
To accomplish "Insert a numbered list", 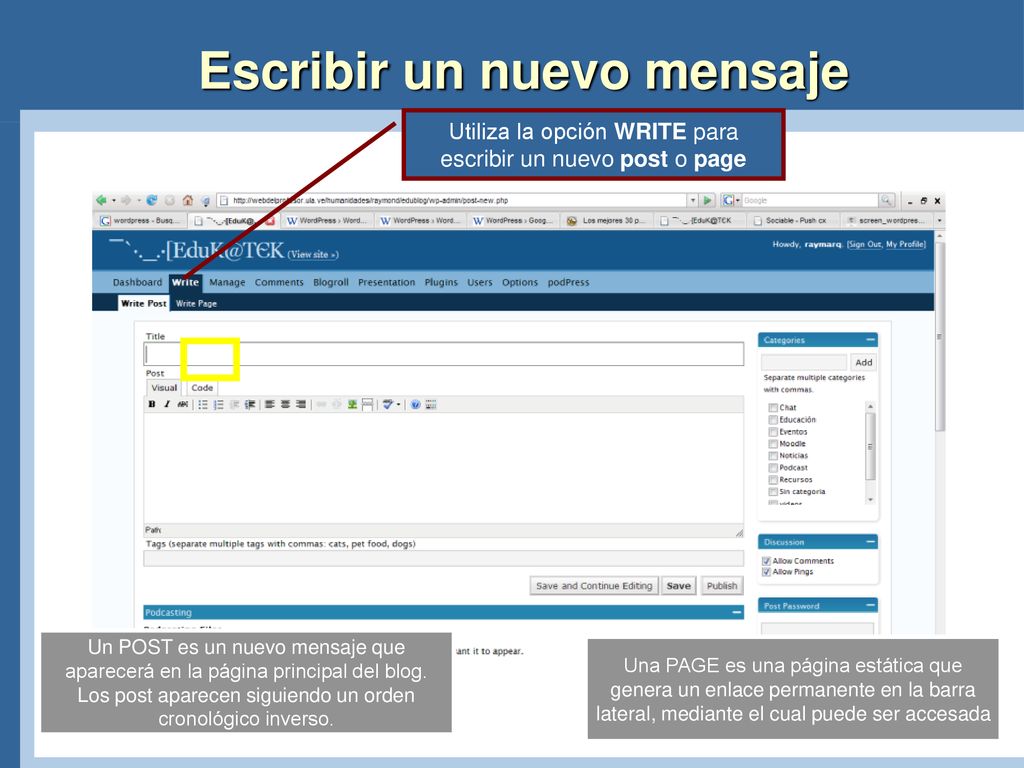I will [219, 404].
